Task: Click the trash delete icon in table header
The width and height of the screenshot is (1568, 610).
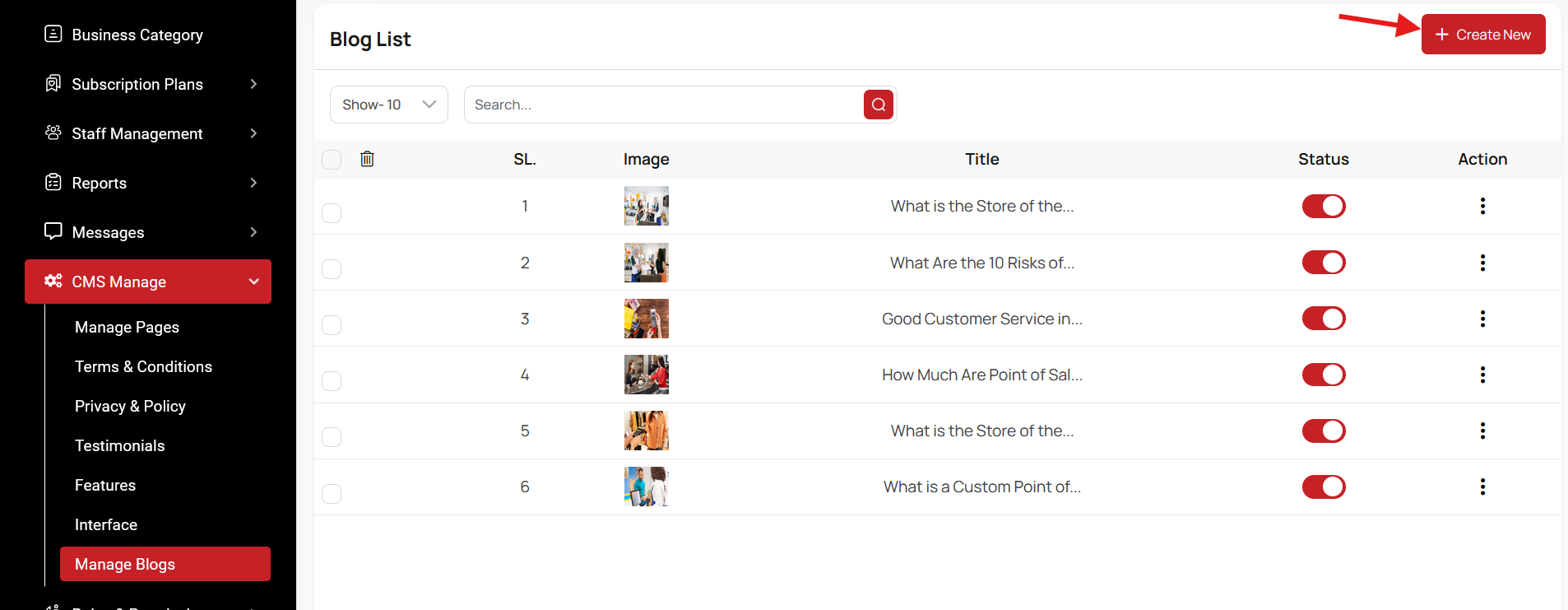Action: click(367, 159)
